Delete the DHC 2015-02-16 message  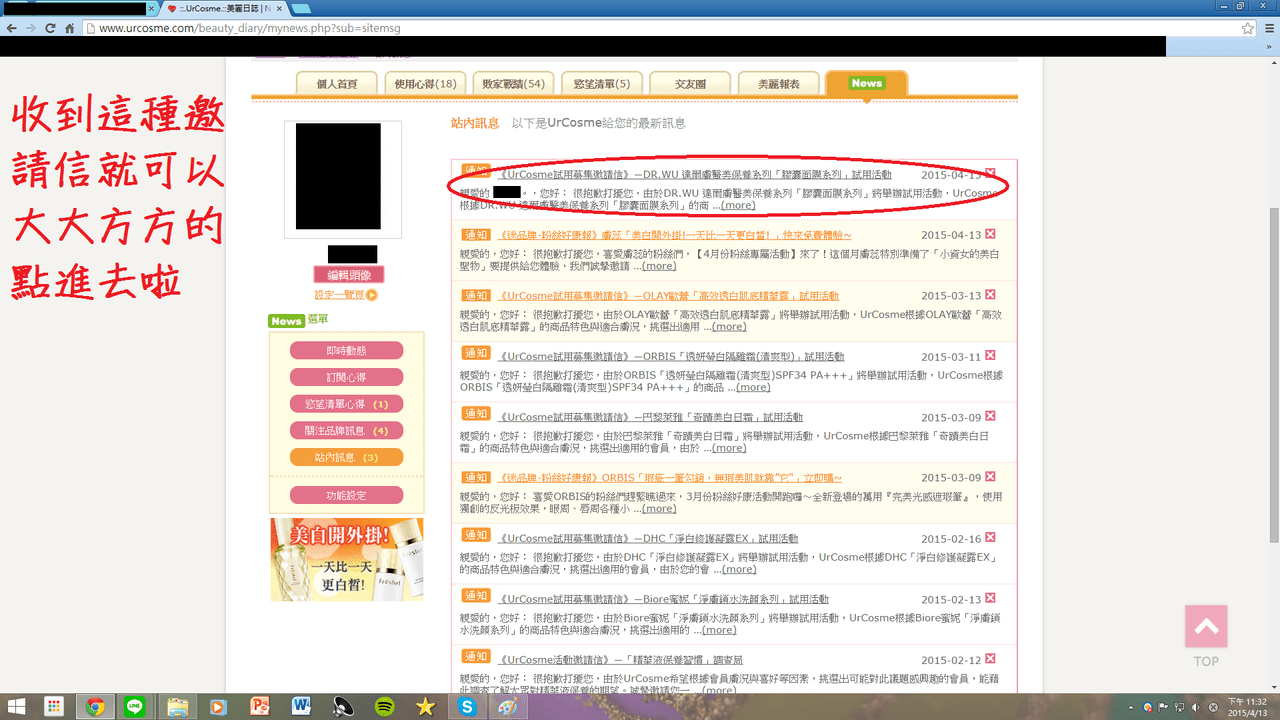[990, 538]
